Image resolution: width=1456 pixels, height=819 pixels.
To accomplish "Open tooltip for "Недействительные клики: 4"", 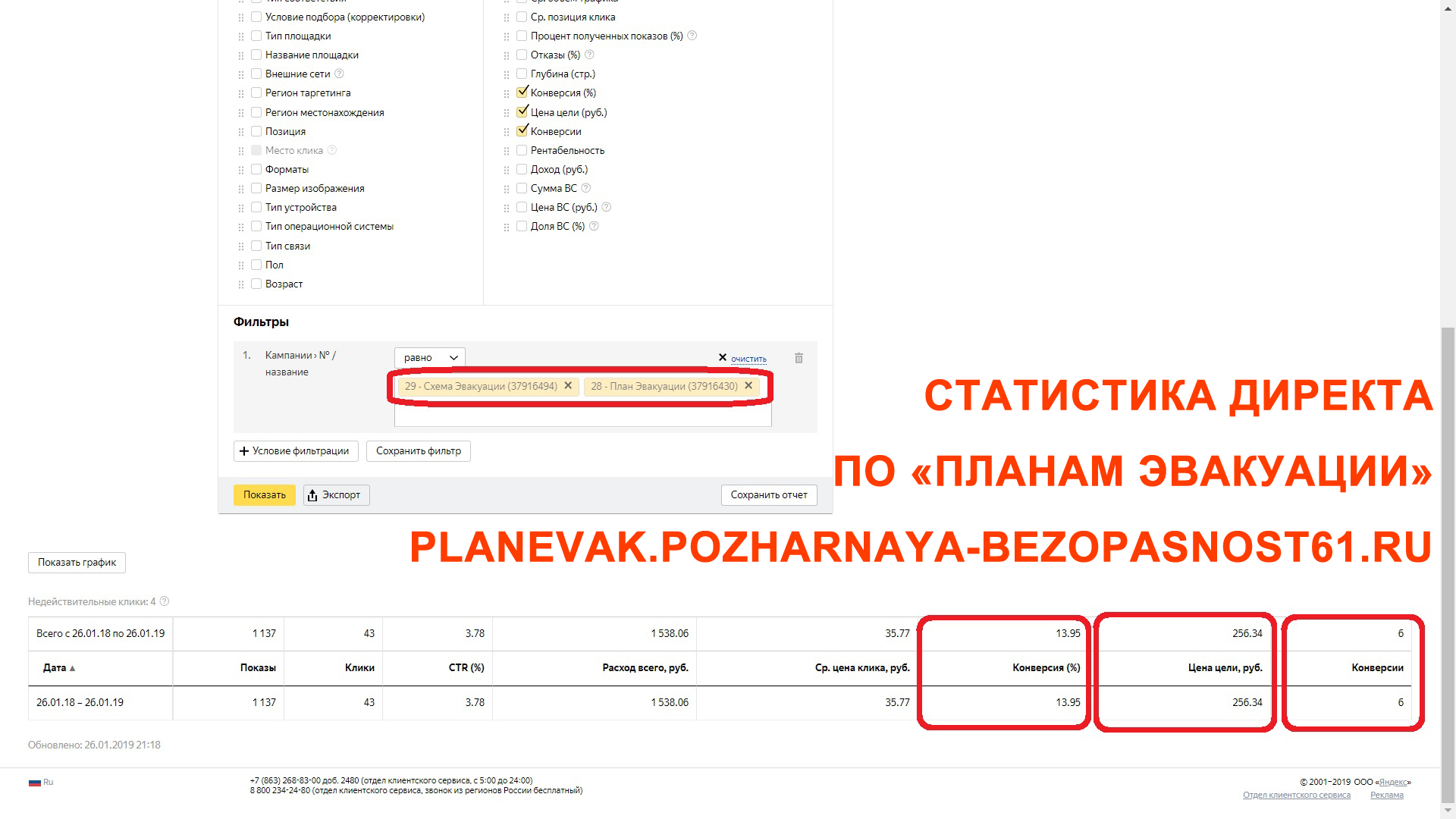I will pyautogui.click(x=164, y=601).
